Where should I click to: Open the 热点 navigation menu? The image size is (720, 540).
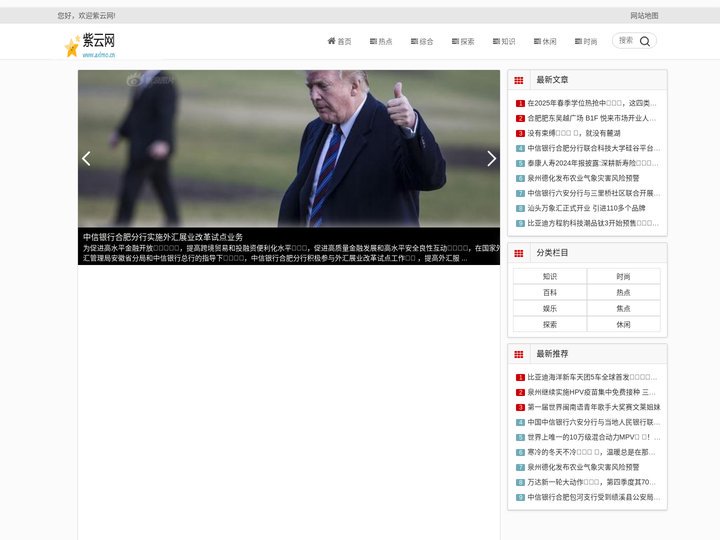tap(381, 41)
